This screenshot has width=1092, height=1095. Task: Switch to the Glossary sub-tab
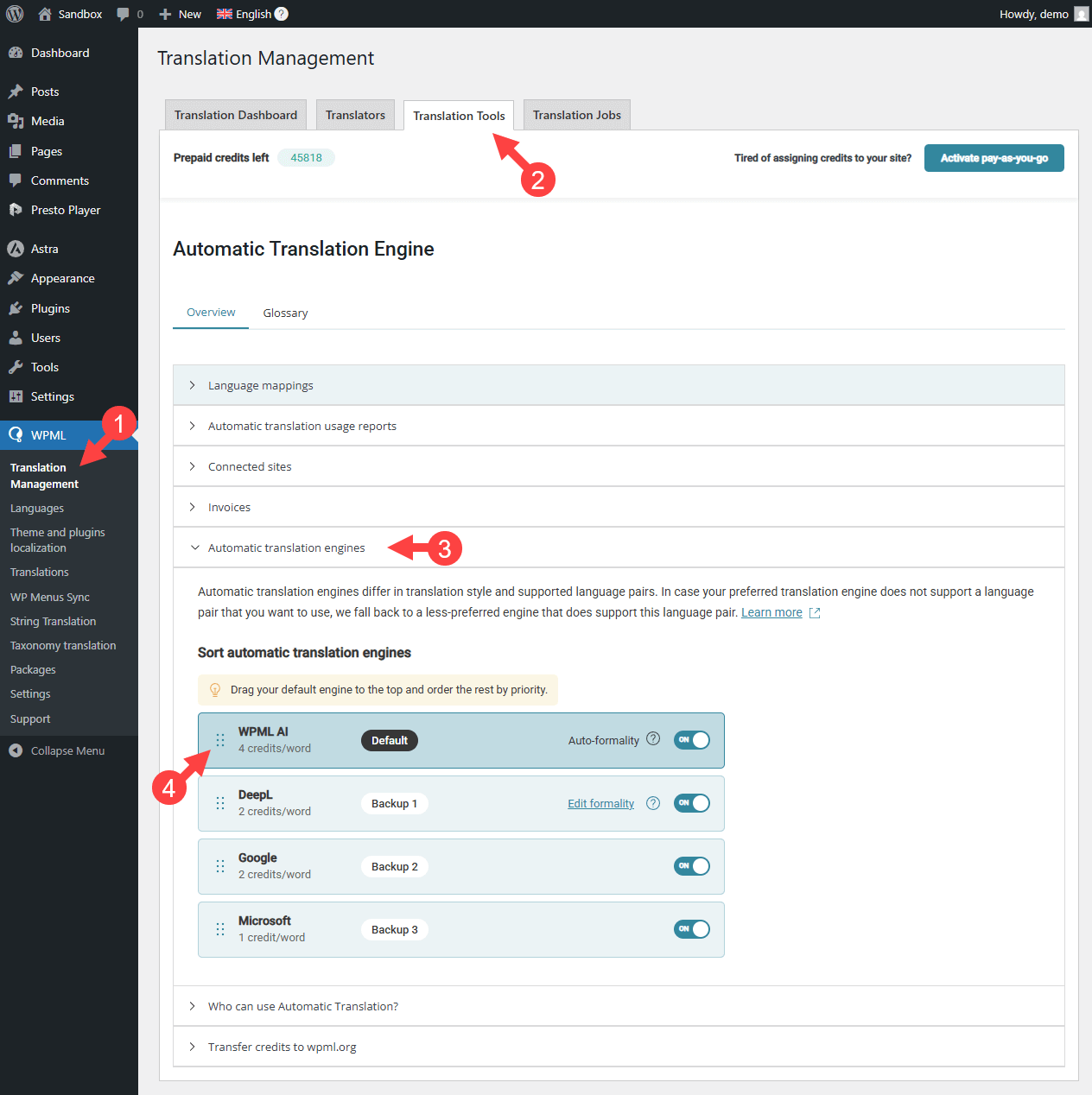pos(285,313)
